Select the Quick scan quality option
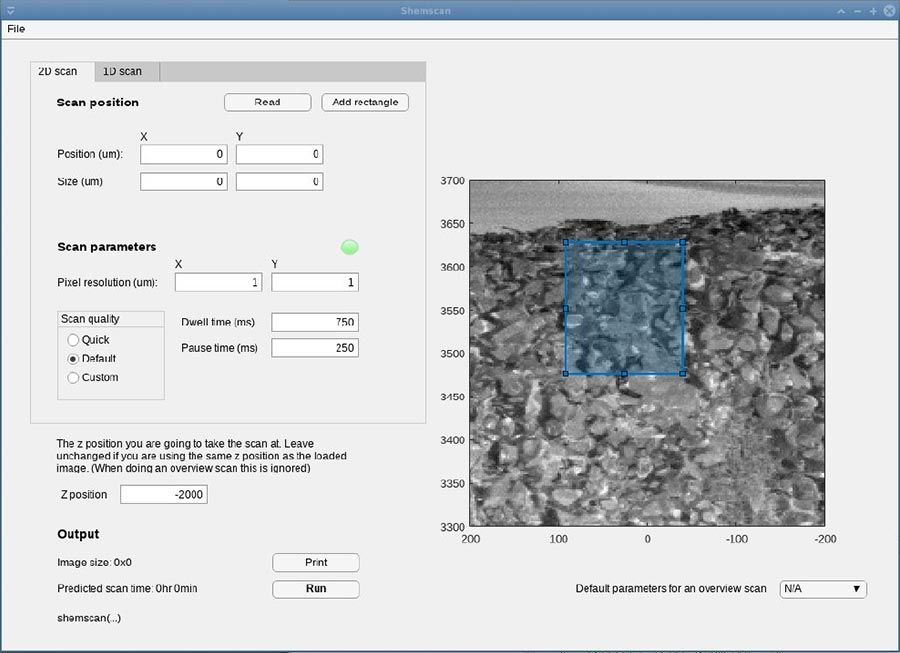900x653 pixels. pos(74,340)
